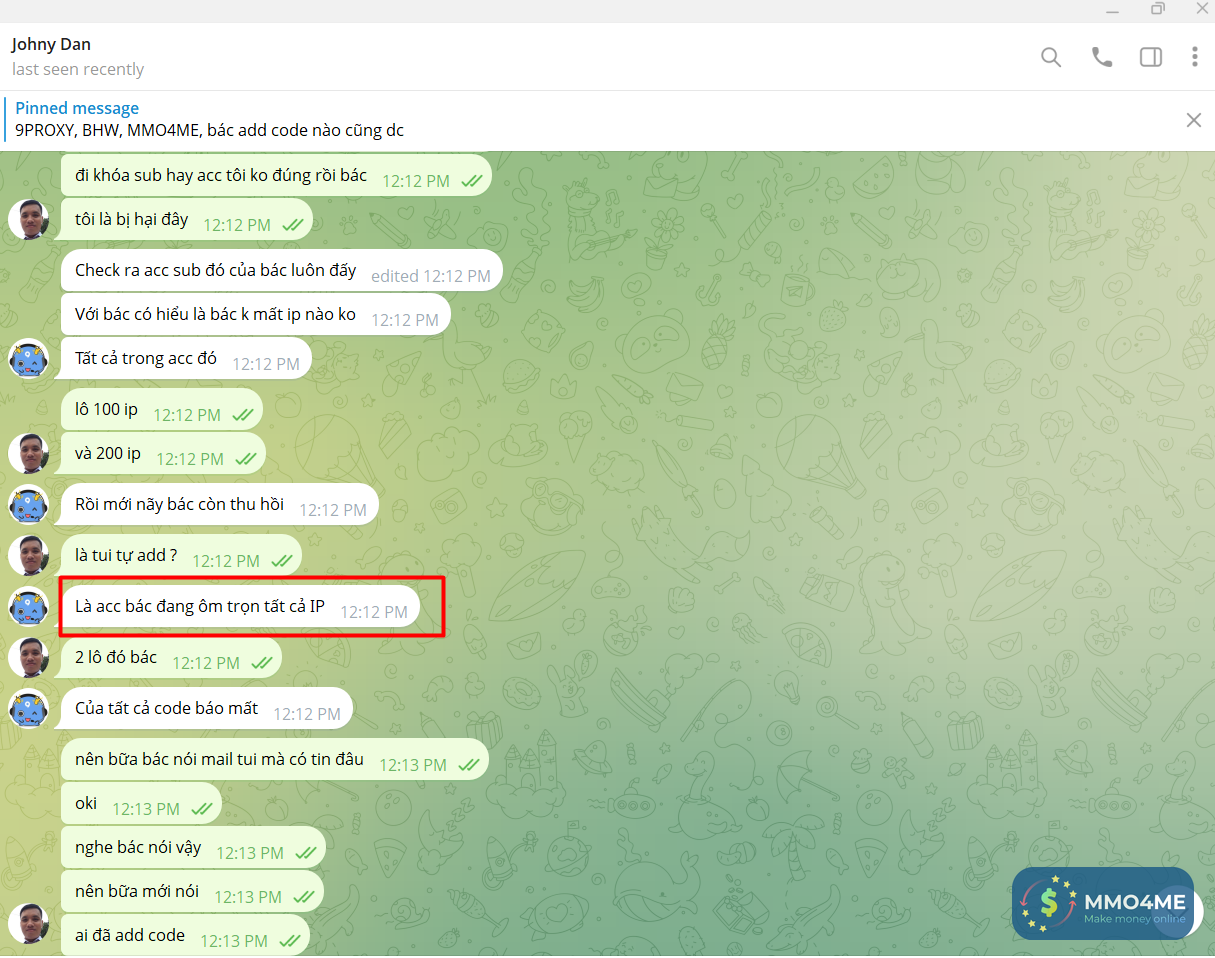Dismiss the pinned message bar
The height and width of the screenshot is (958, 1215).
tap(1193, 119)
